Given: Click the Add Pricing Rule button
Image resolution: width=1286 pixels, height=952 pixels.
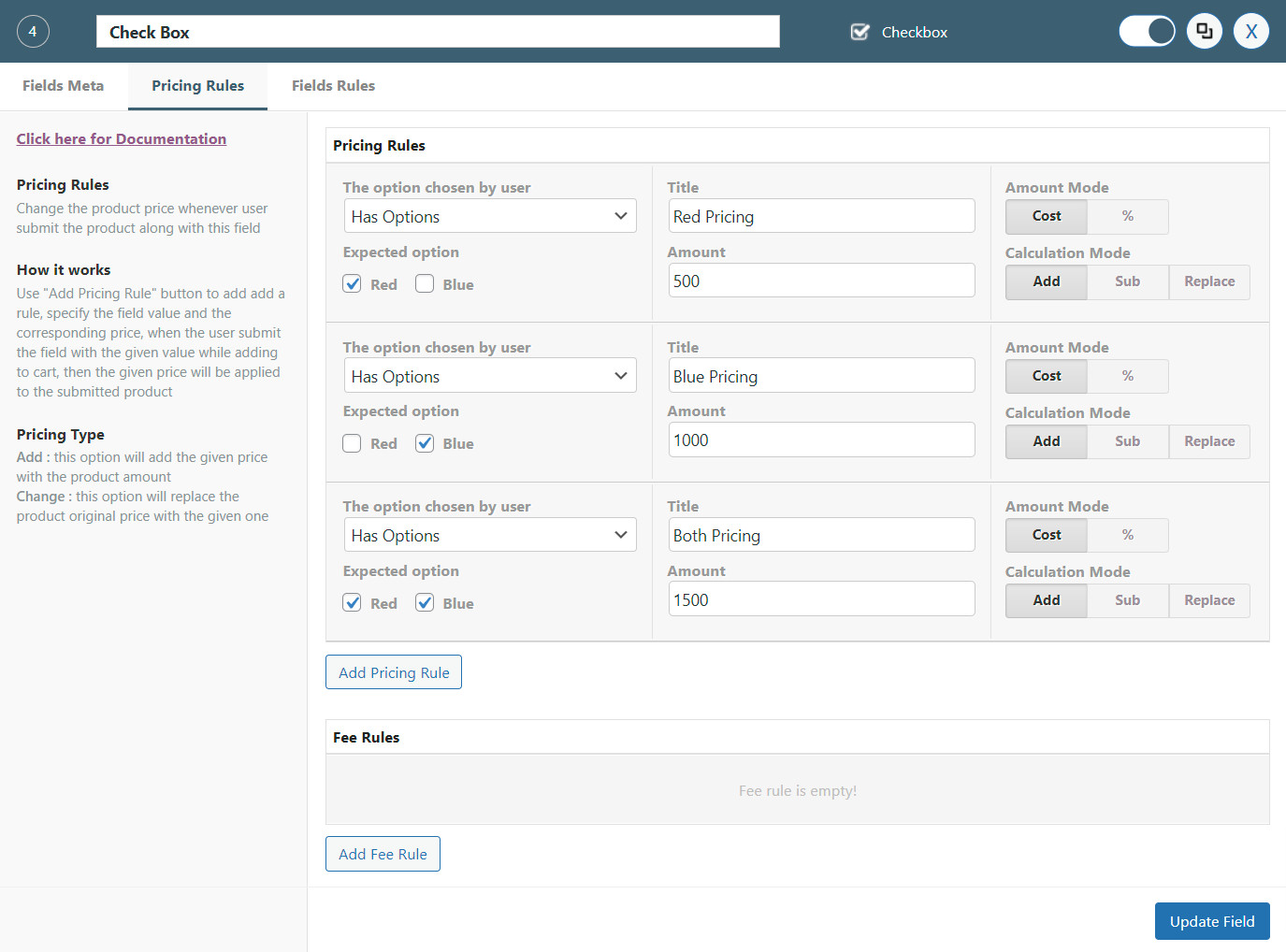Looking at the screenshot, I should (x=394, y=672).
